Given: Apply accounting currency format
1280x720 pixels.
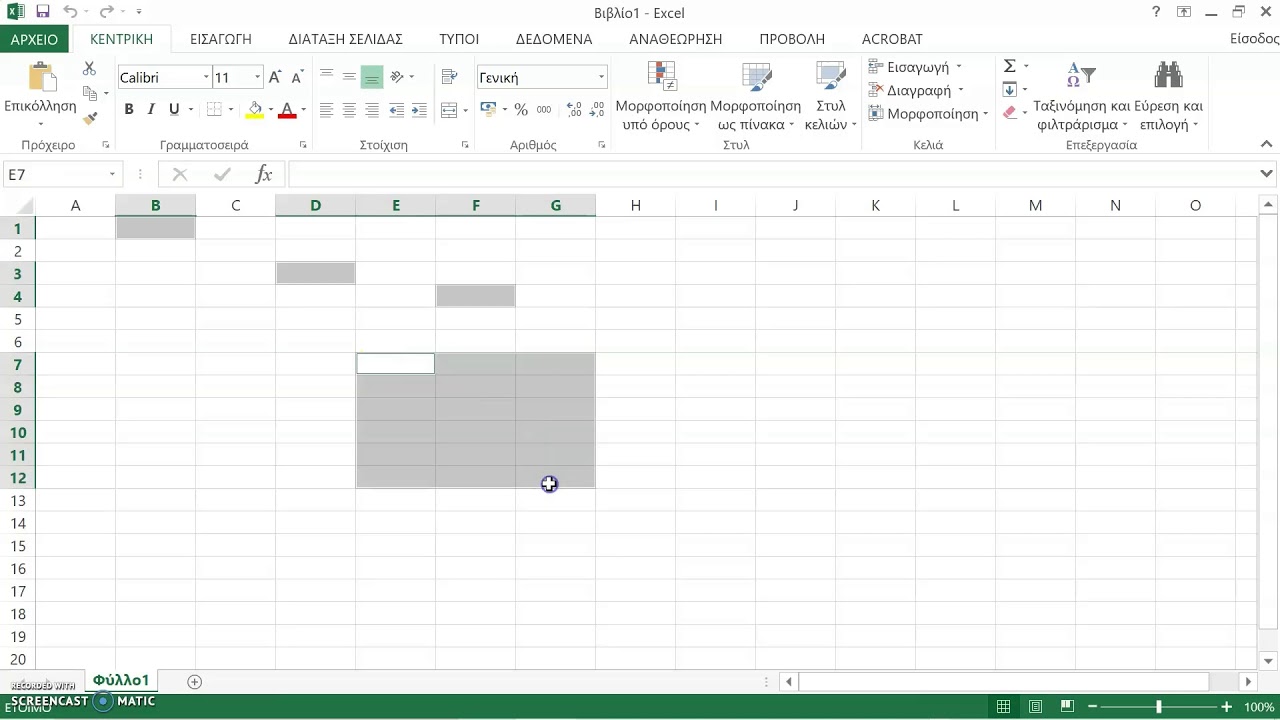Looking at the screenshot, I should [488, 109].
